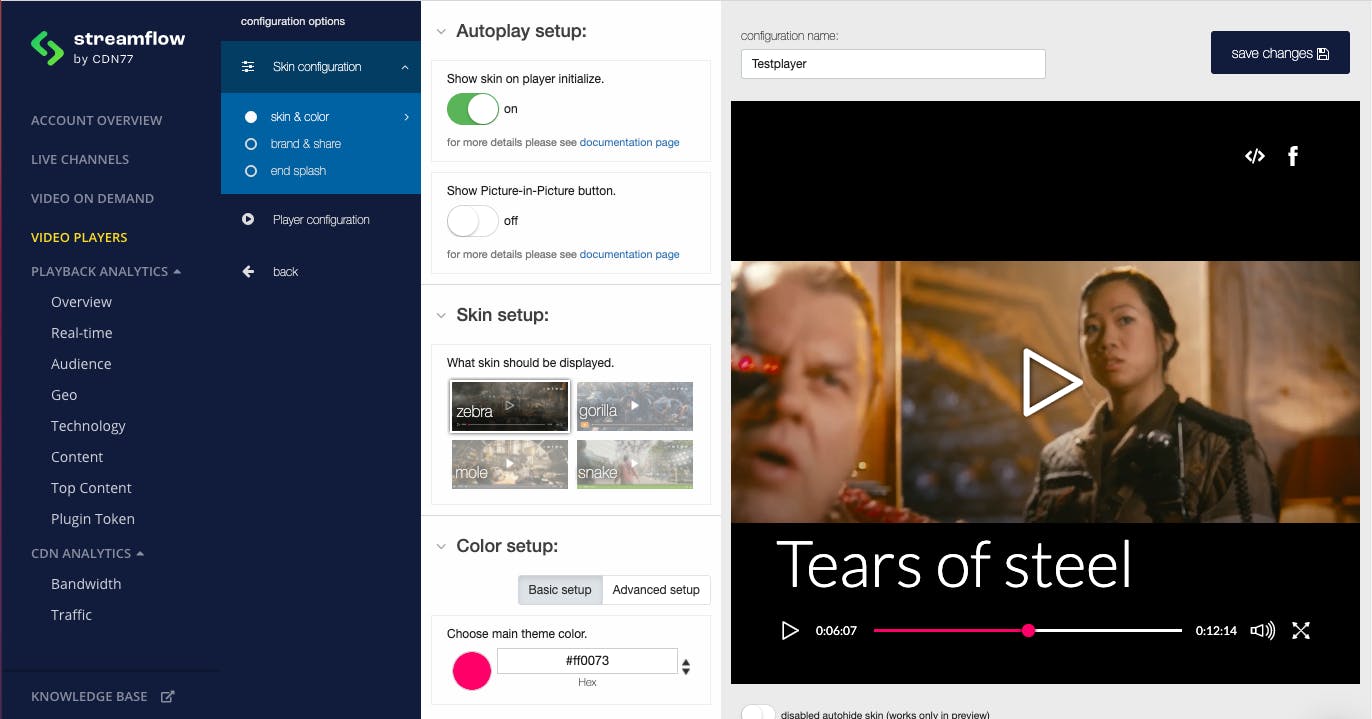
Task: Click the Facebook share icon in player
Action: 1293,156
